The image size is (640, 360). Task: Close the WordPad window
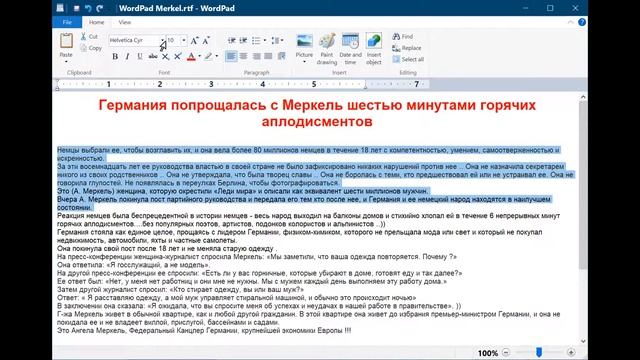pyautogui.click(x=576, y=8)
